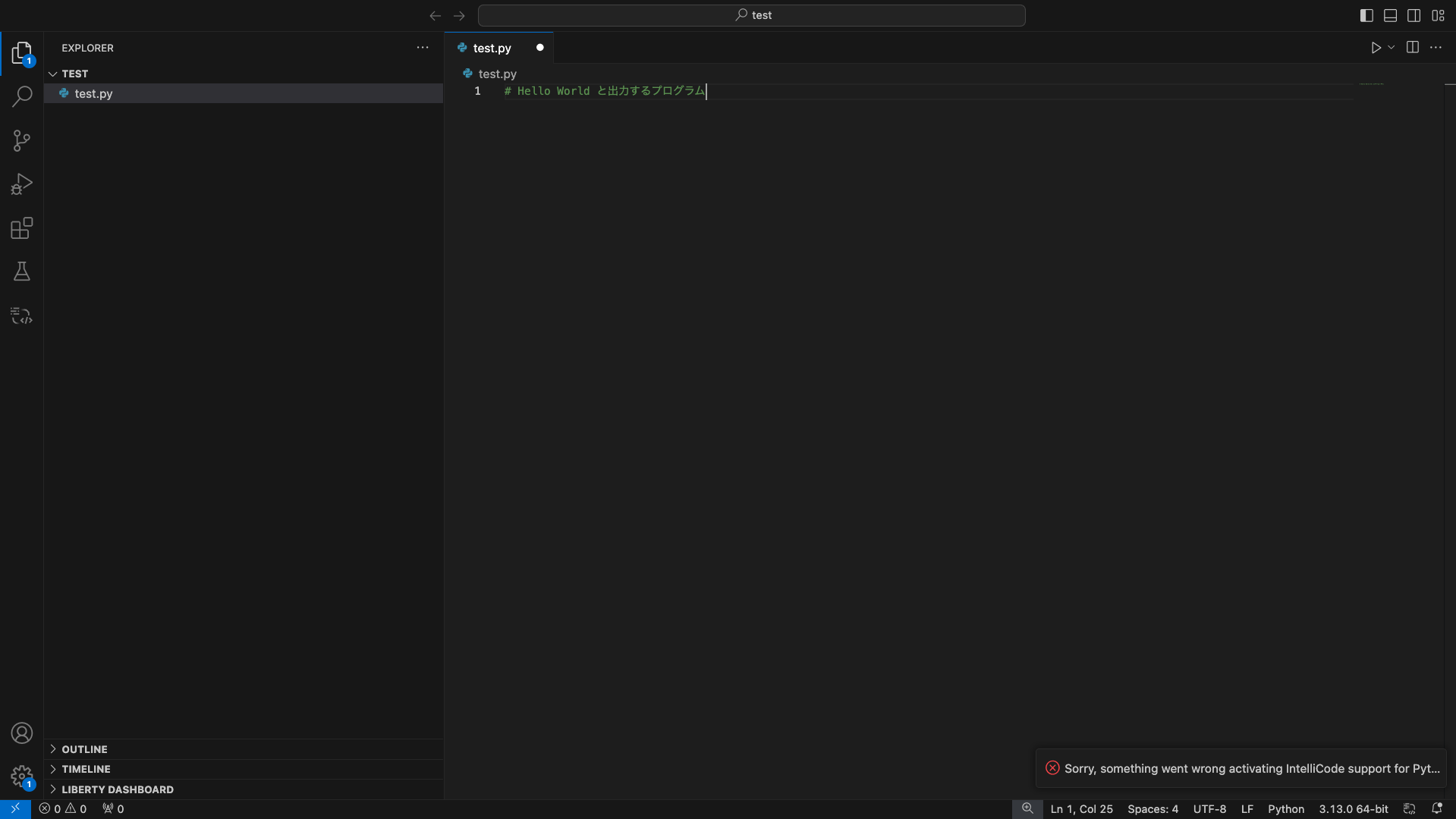The height and width of the screenshot is (819, 1456).
Task: Toggle the primary side bar visibility
Action: pos(1366,15)
